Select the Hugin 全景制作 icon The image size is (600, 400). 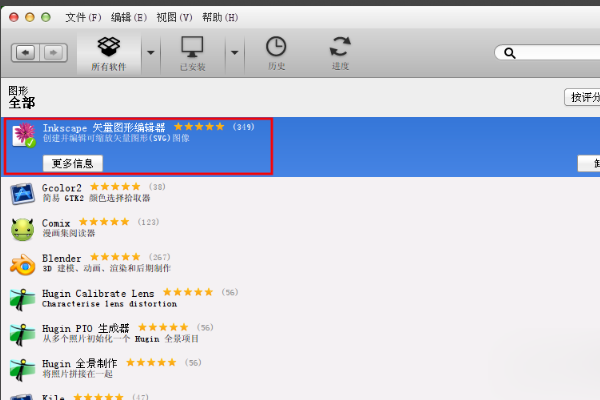22,370
